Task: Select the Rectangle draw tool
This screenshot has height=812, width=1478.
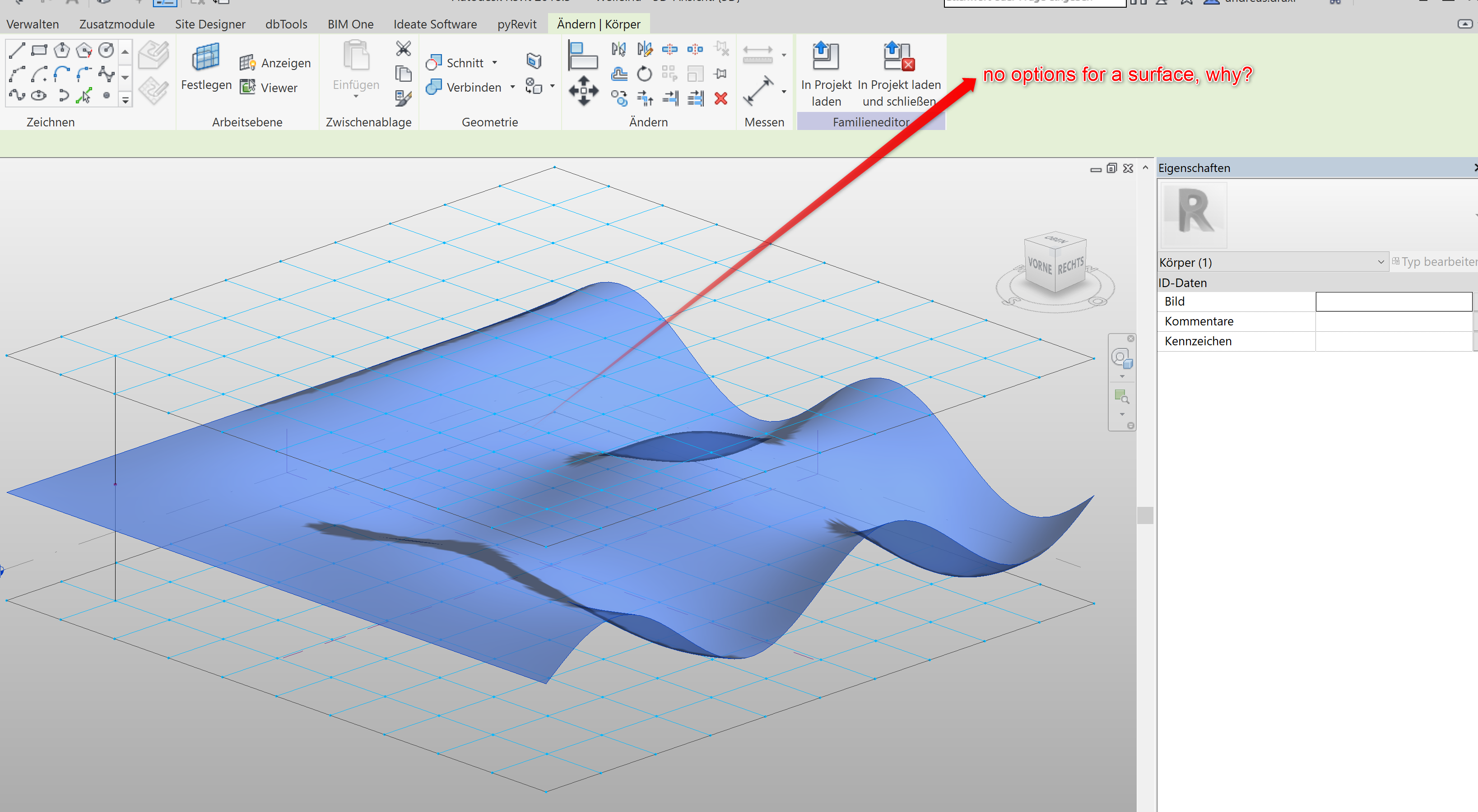Action: pyautogui.click(x=39, y=51)
